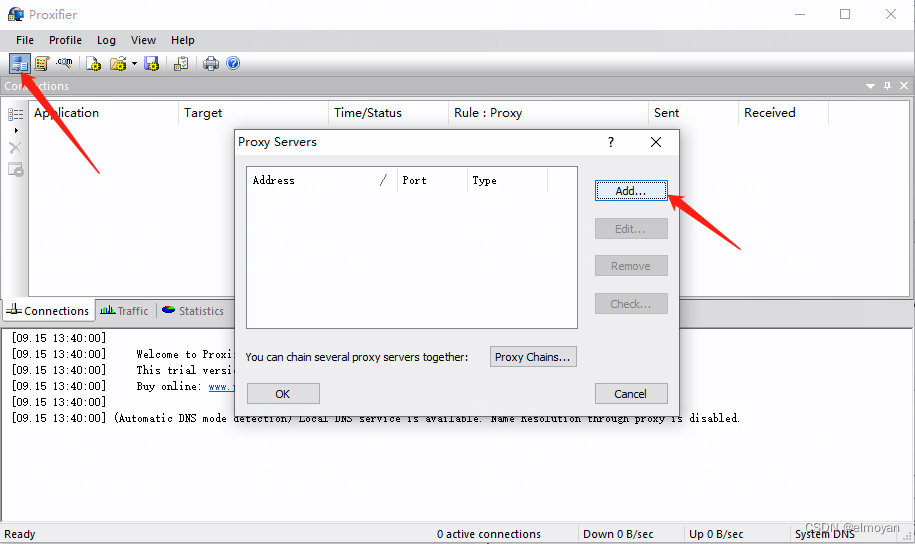Open Connections panel options dropdown arrow
The image size is (915, 544).
coord(870,86)
